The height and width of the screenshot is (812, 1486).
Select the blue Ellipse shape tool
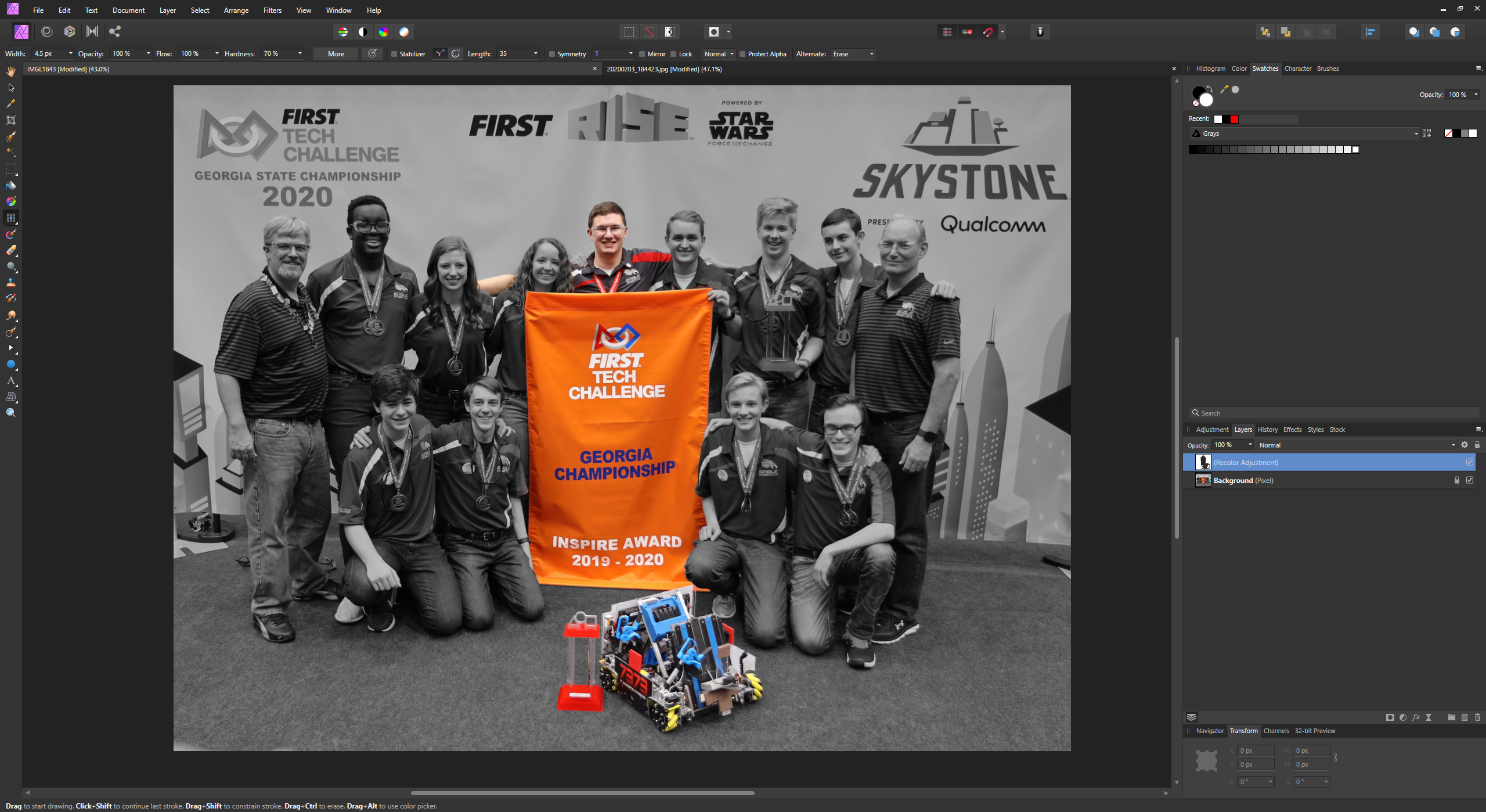(11, 365)
